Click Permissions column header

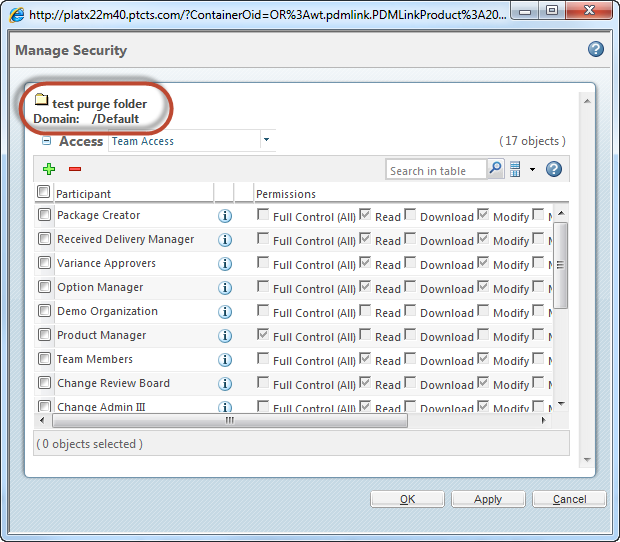411,194
